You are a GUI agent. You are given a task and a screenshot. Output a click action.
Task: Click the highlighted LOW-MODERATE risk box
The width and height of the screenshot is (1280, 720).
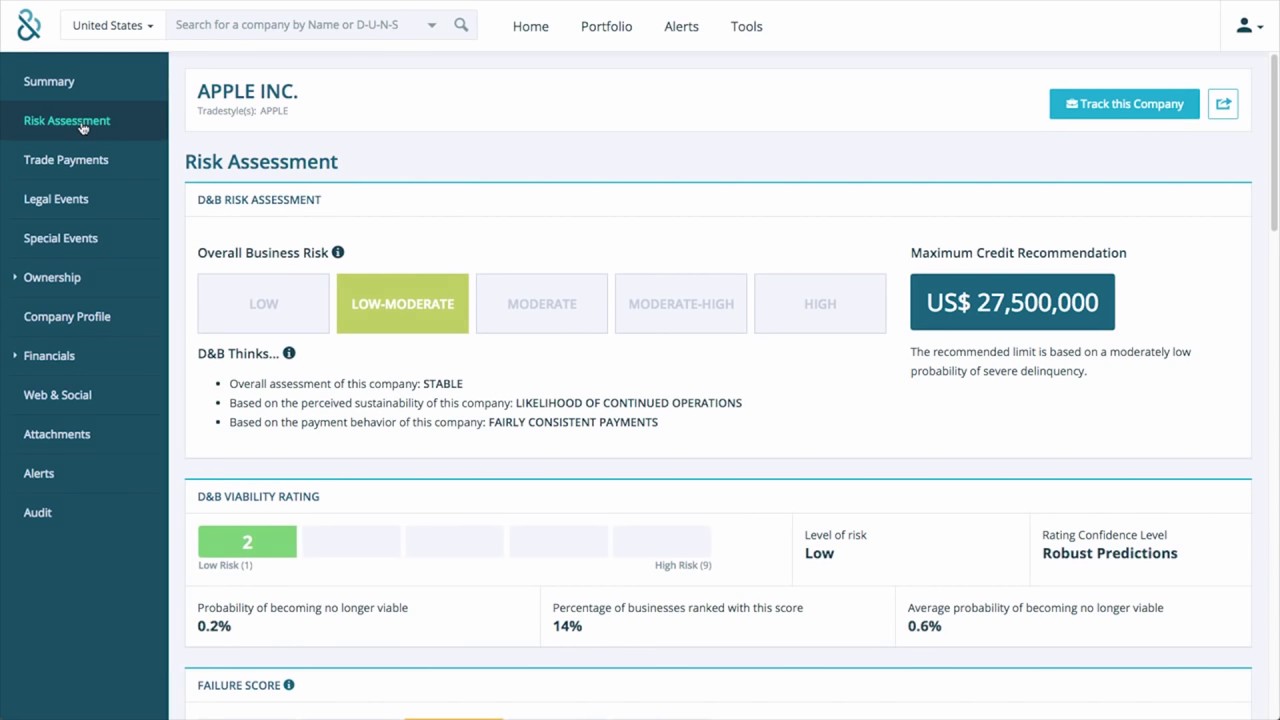[402, 304]
